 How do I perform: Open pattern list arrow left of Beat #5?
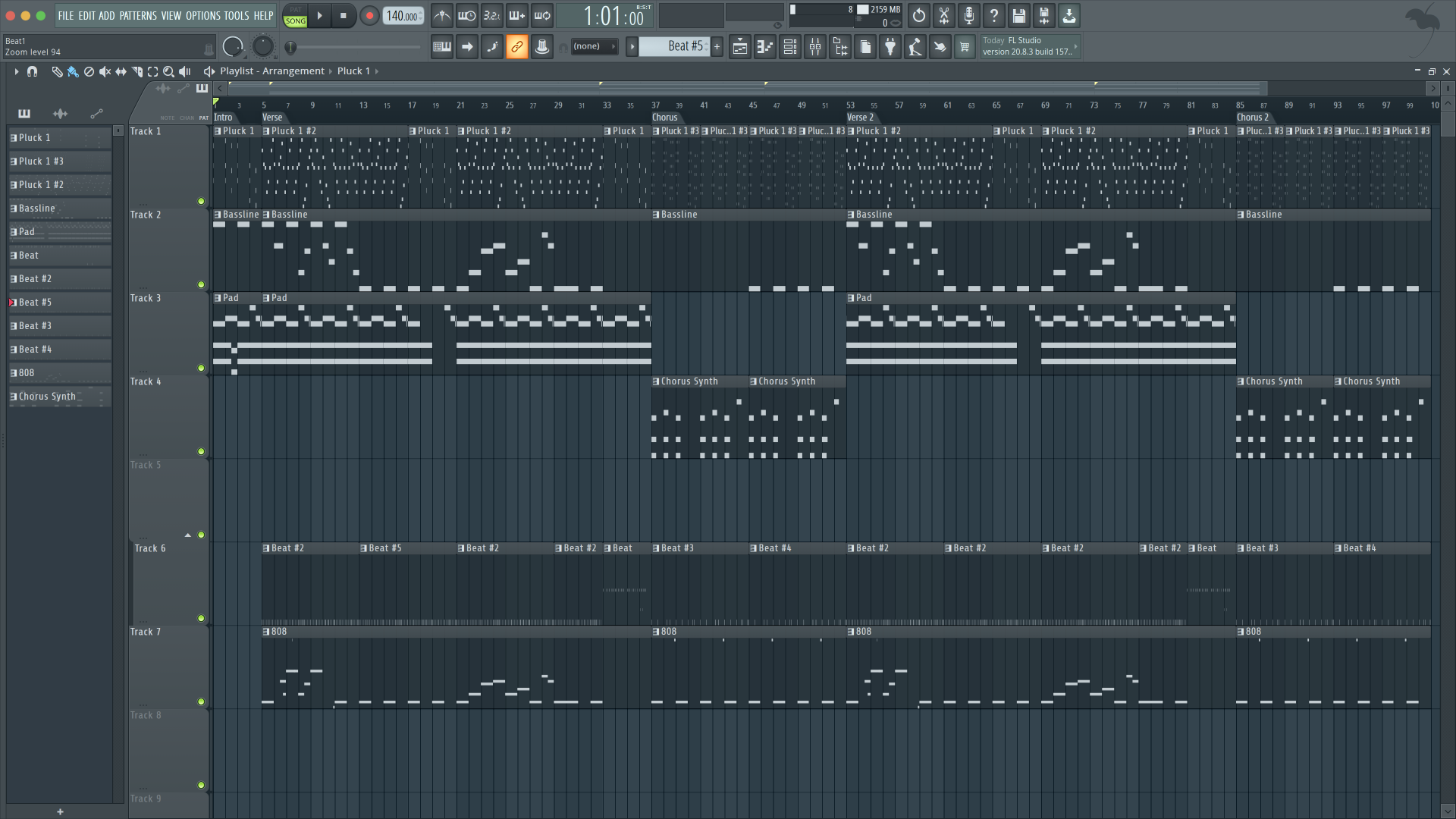[632, 47]
